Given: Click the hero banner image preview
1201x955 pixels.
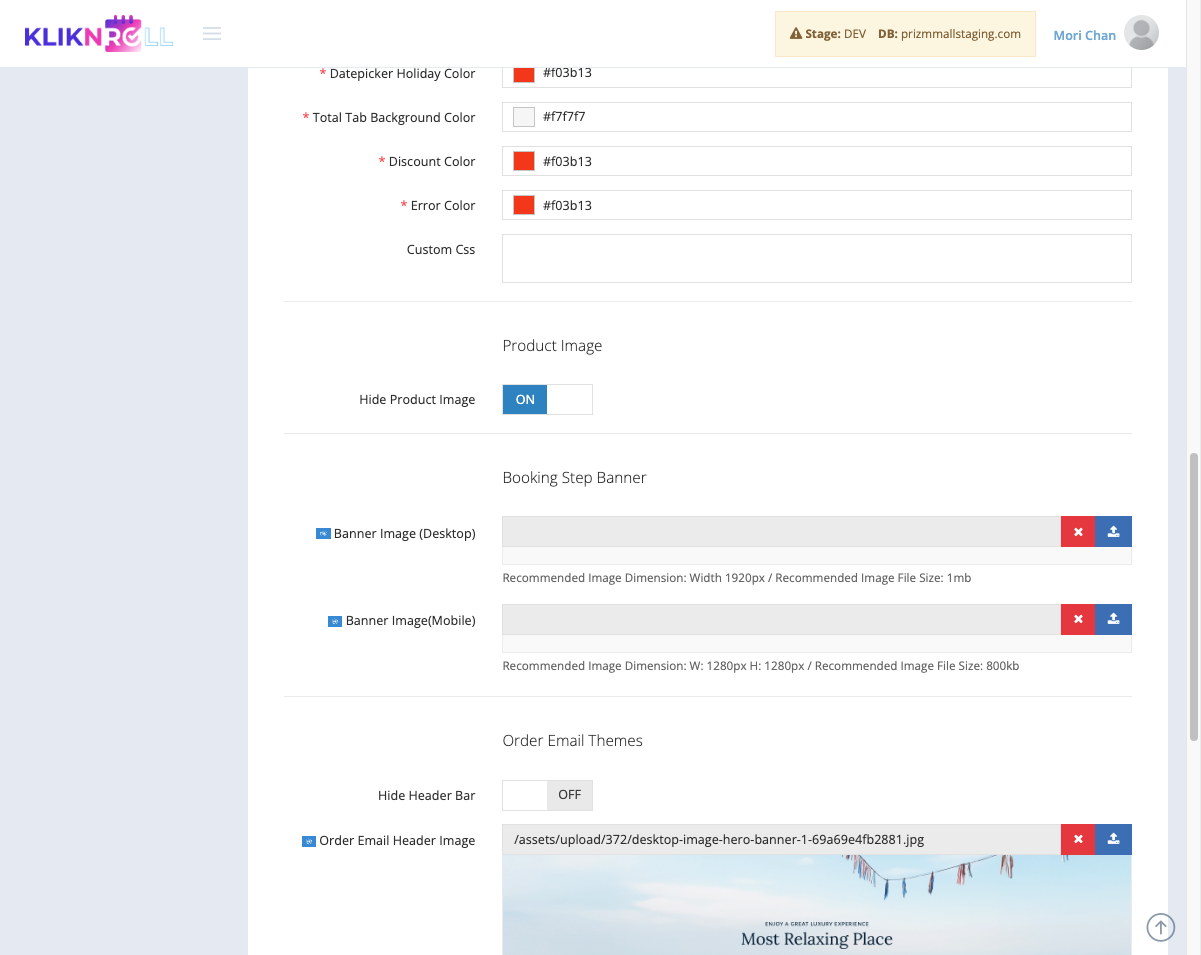Looking at the screenshot, I should pos(816,905).
